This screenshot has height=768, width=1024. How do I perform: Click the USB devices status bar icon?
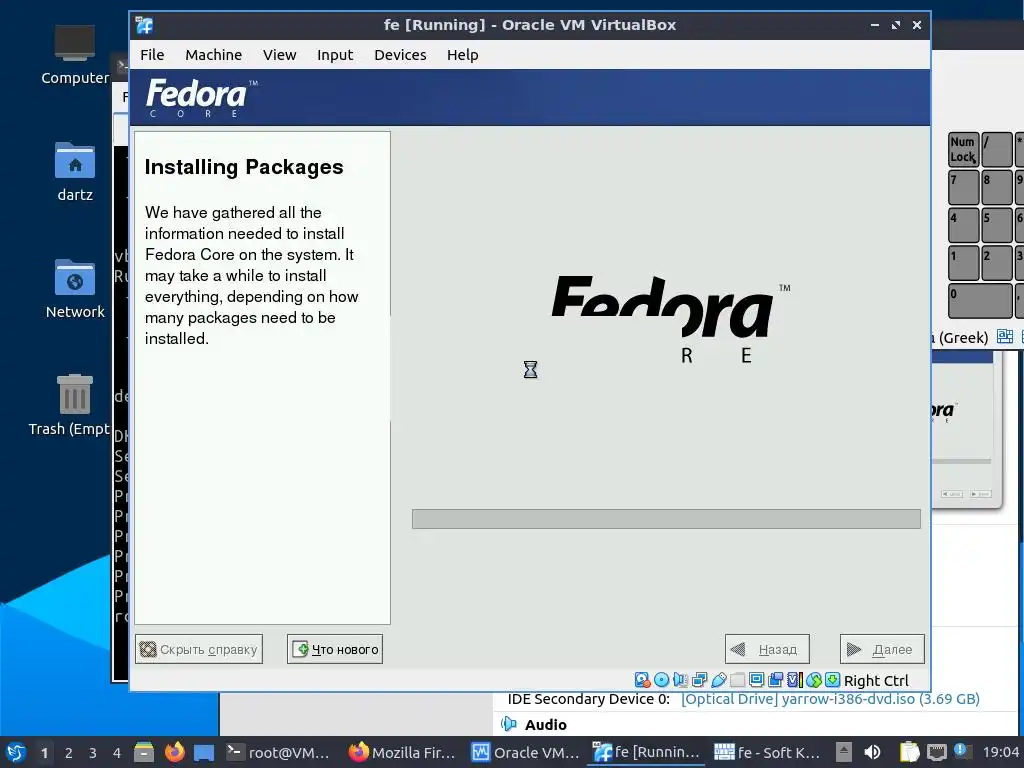tap(719, 680)
